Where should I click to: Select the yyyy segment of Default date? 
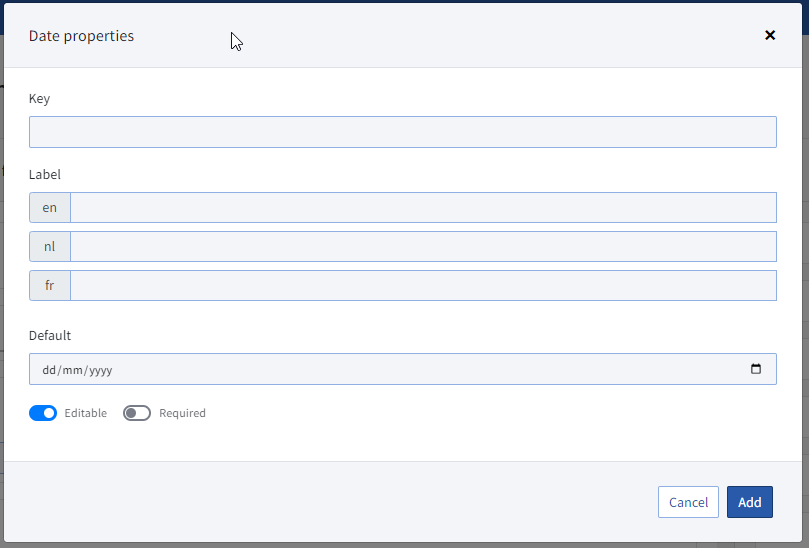[101, 370]
